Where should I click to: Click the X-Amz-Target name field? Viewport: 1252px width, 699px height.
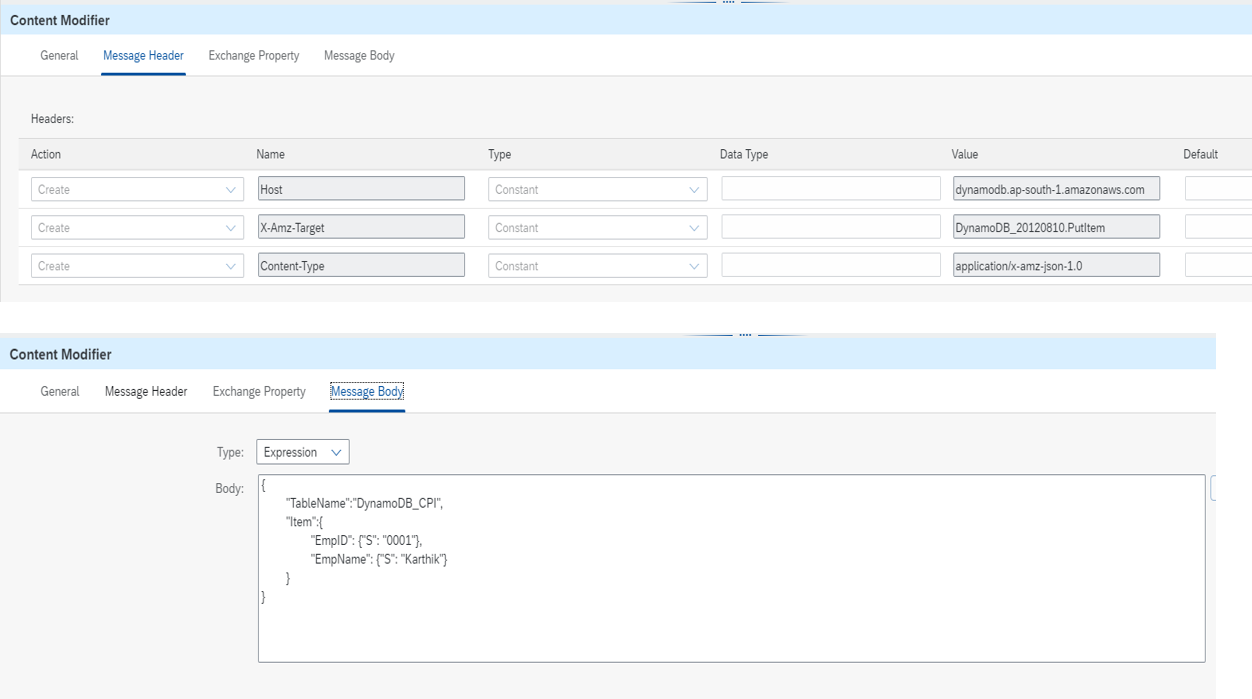[361, 228]
